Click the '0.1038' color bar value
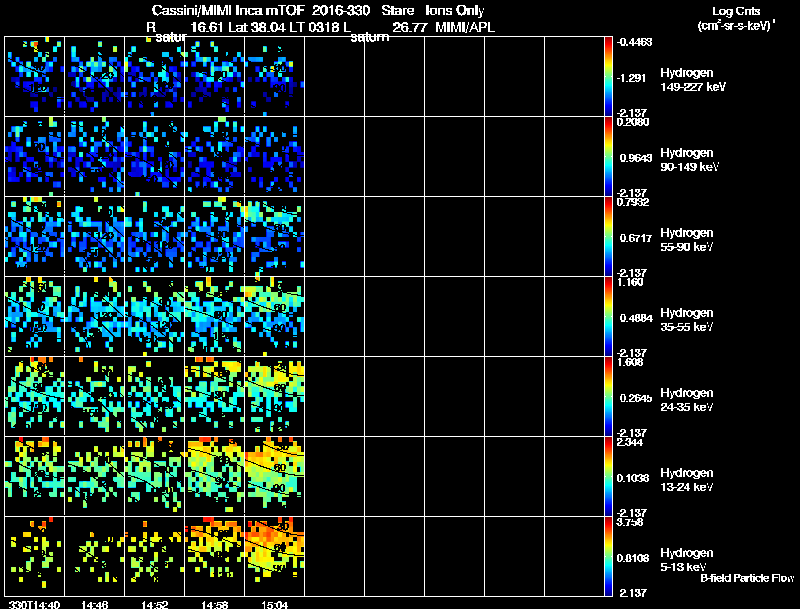Image resolution: width=800 pixels, height=609 pixels. (633, 478)
